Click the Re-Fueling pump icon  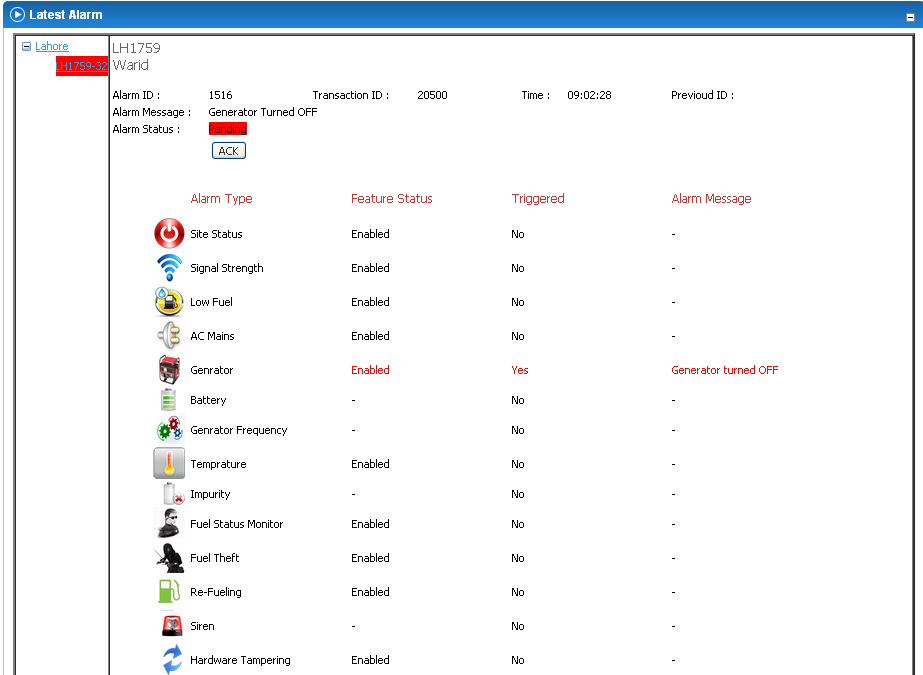(x=169, y=592)
